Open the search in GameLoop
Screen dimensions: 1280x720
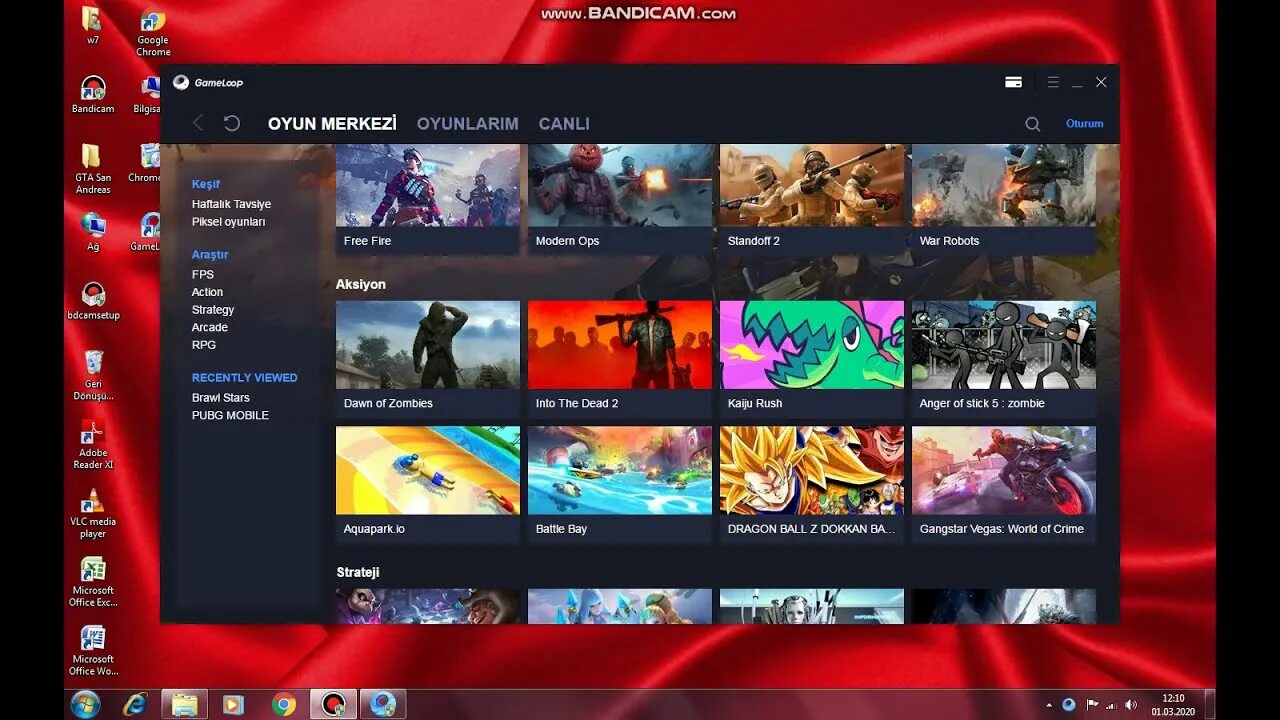1033,123
